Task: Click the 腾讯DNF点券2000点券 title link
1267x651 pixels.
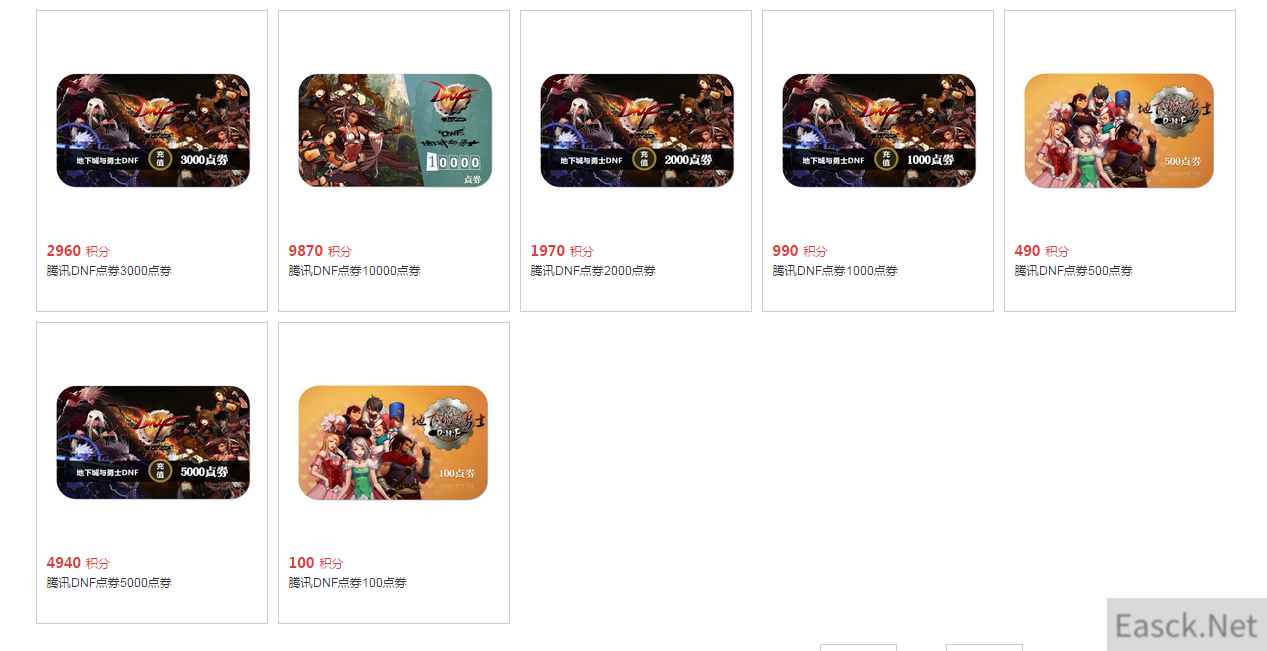Action: point(593,271)
